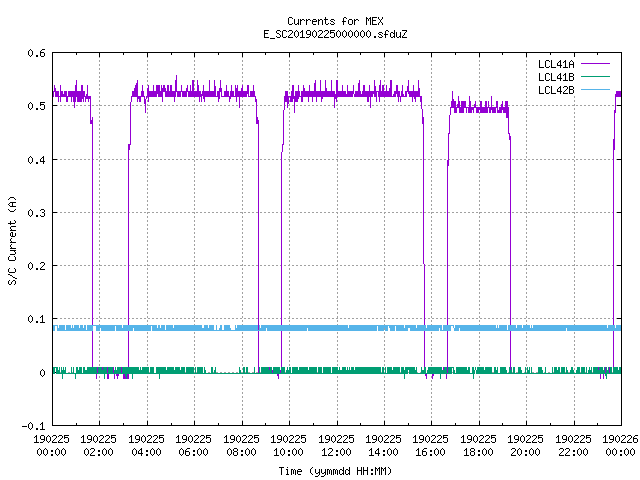640x480 pixels.
Task: Click the y-axis tick value 0.2
Action: (x=36, y=266)
